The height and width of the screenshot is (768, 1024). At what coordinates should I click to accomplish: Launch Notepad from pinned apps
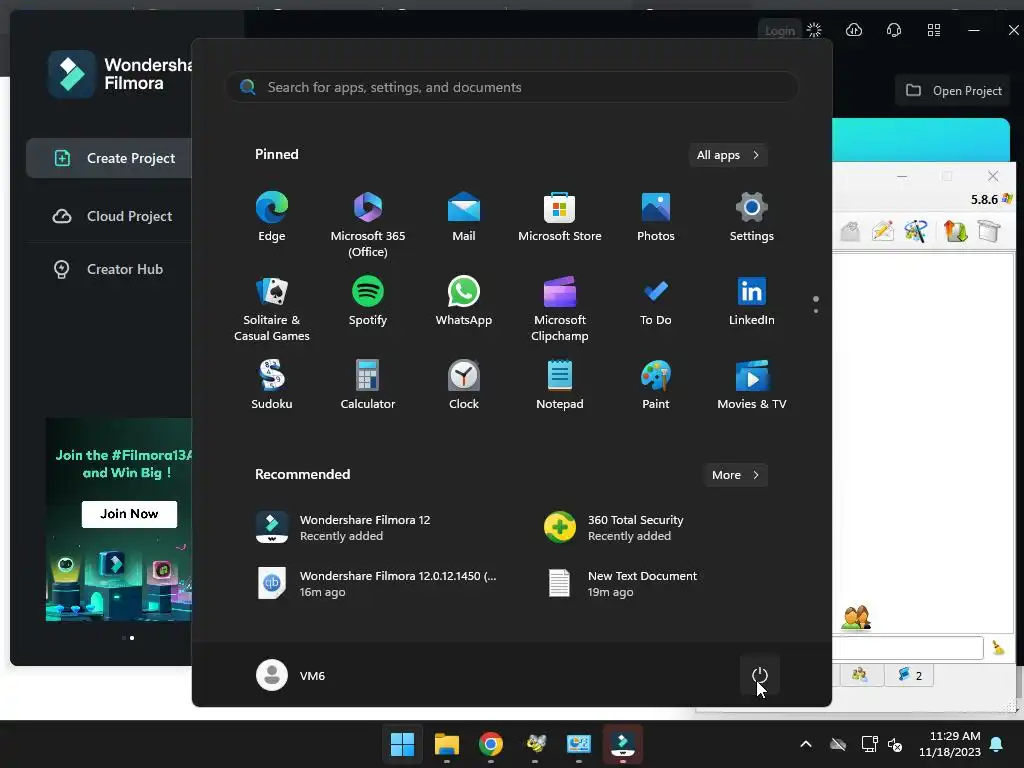[x=560, y=385]
